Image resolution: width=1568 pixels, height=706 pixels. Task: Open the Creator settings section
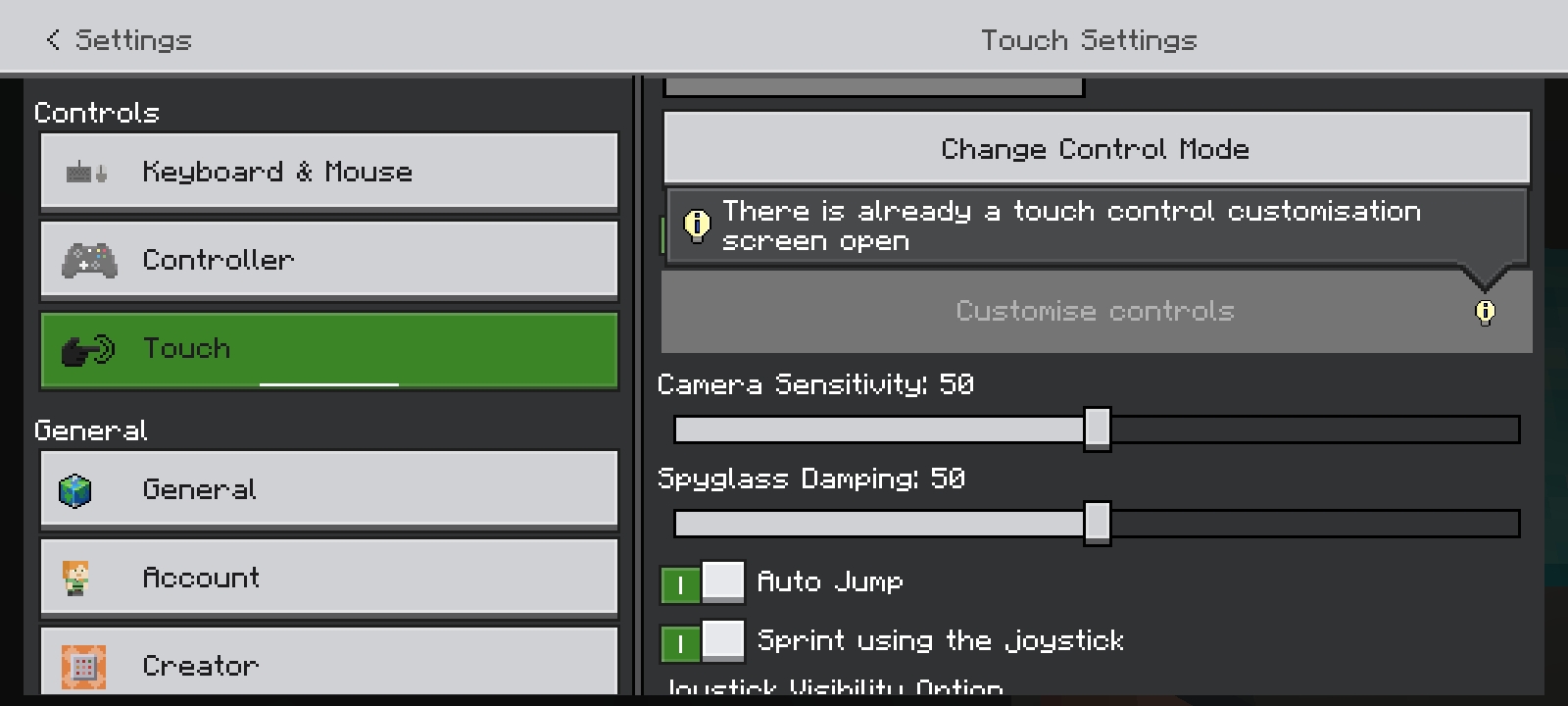tap(329, 665)
